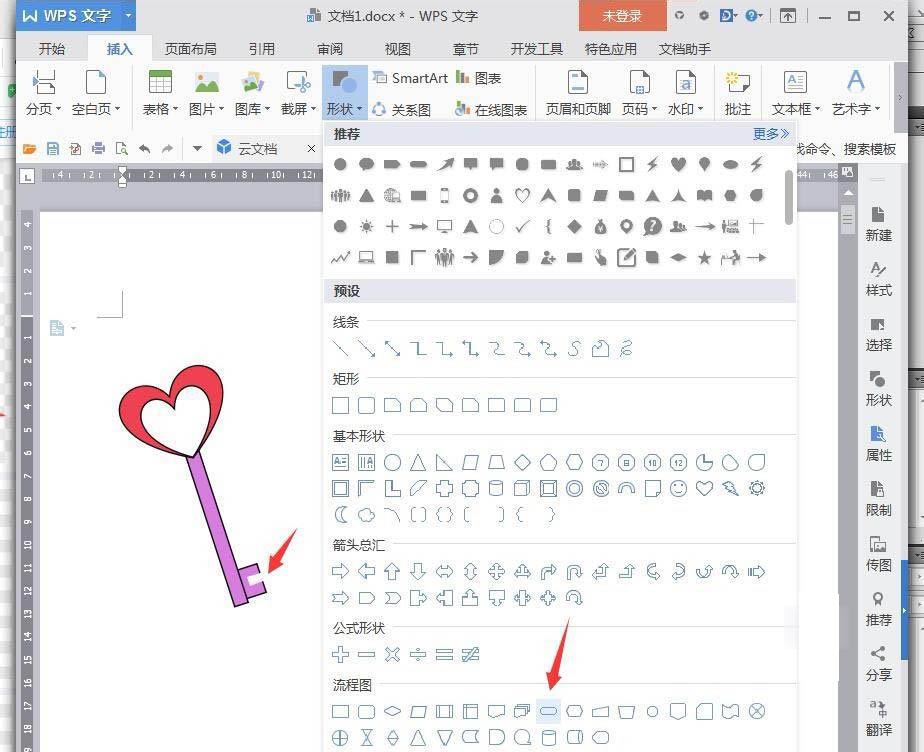Pick the recommended filled heart shape

point(678,164)
